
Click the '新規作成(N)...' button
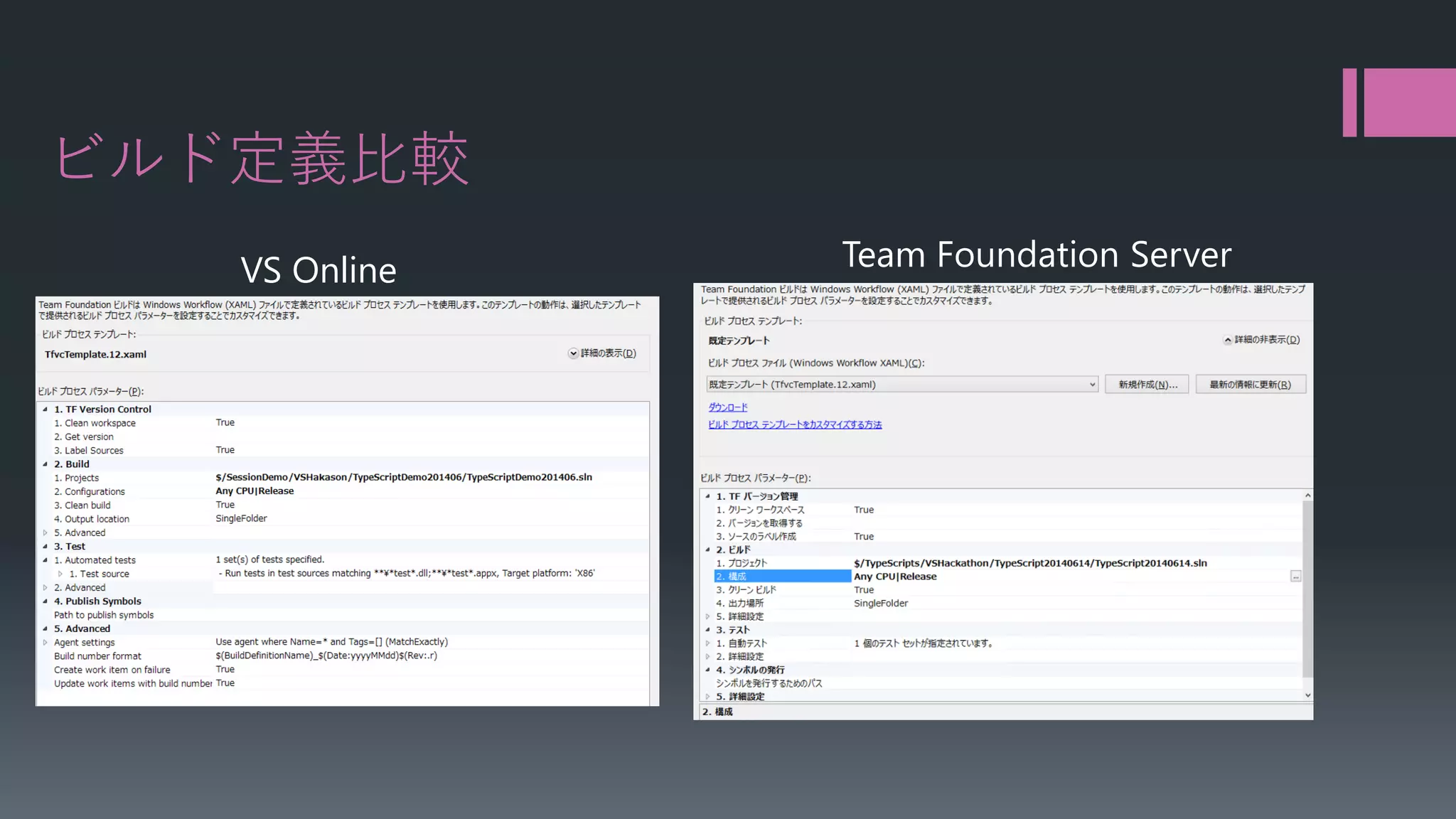[x=1147, y=385]
